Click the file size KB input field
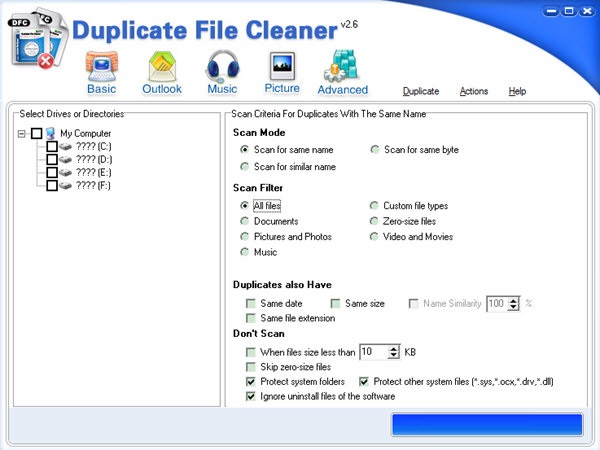This screenshot has width=600, height=450. coord(374,352)
